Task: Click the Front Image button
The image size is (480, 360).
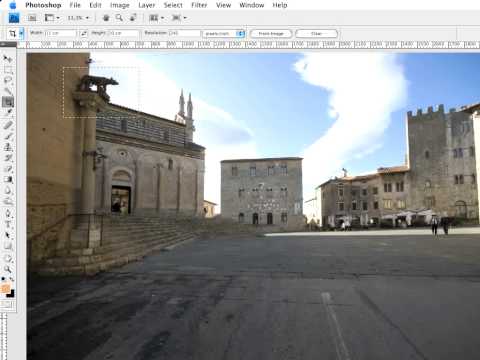Action: (271, 34)
